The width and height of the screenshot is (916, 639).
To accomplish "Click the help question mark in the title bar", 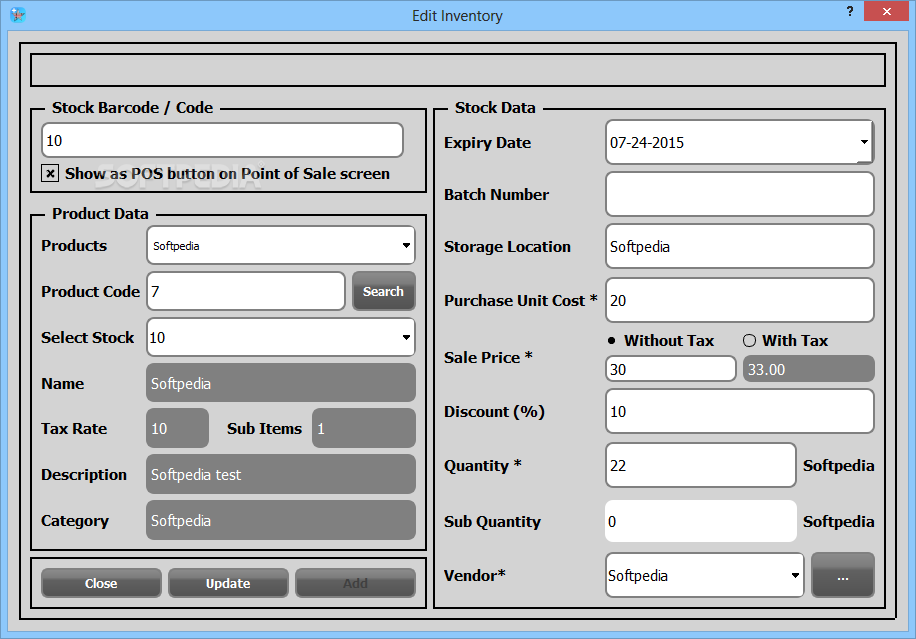I will tap(850, 11).
